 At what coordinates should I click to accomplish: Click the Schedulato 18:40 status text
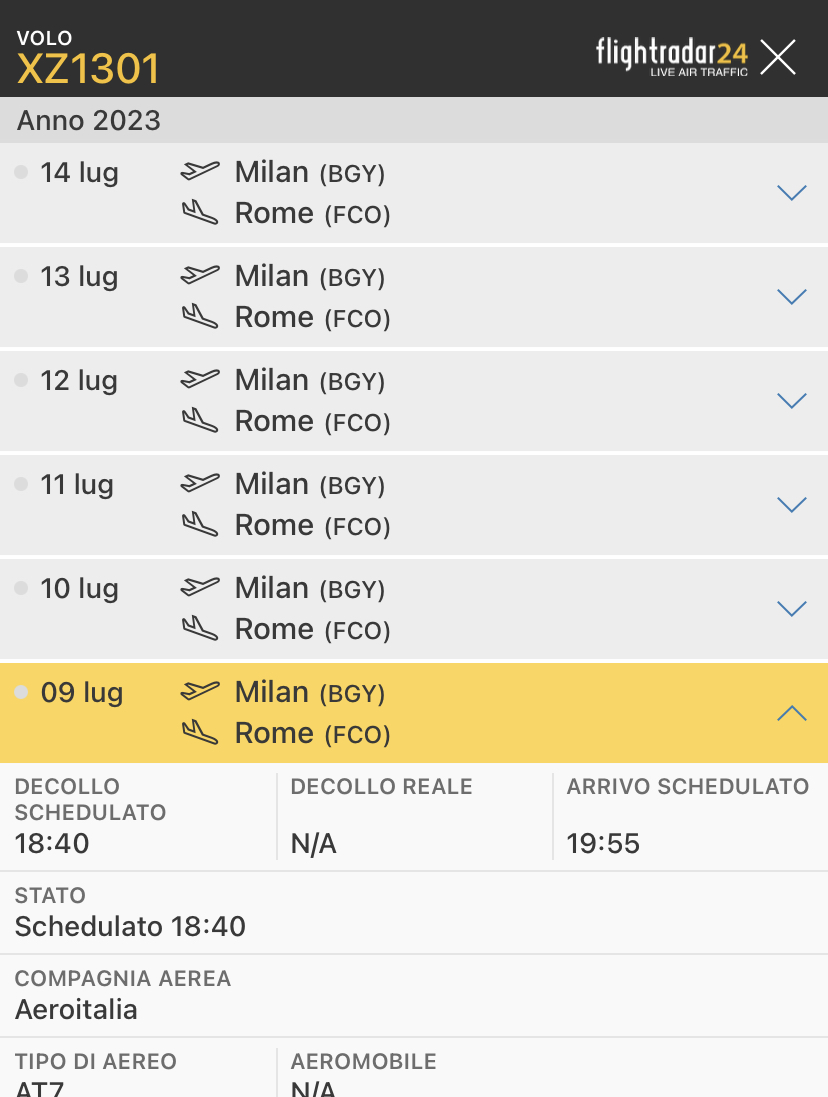[130, 926]
